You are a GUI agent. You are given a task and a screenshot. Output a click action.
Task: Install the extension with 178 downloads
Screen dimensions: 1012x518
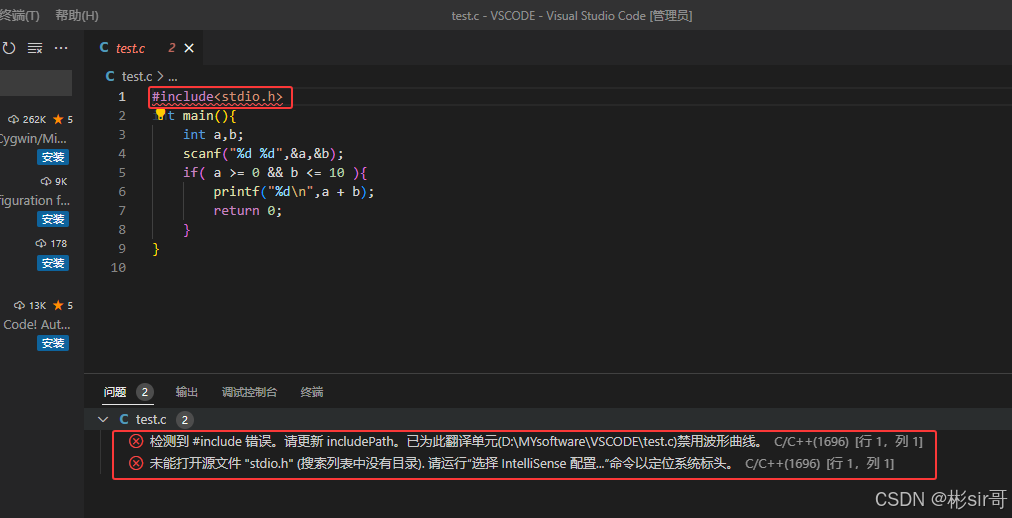pyautogui.click(x=53, y=263)
